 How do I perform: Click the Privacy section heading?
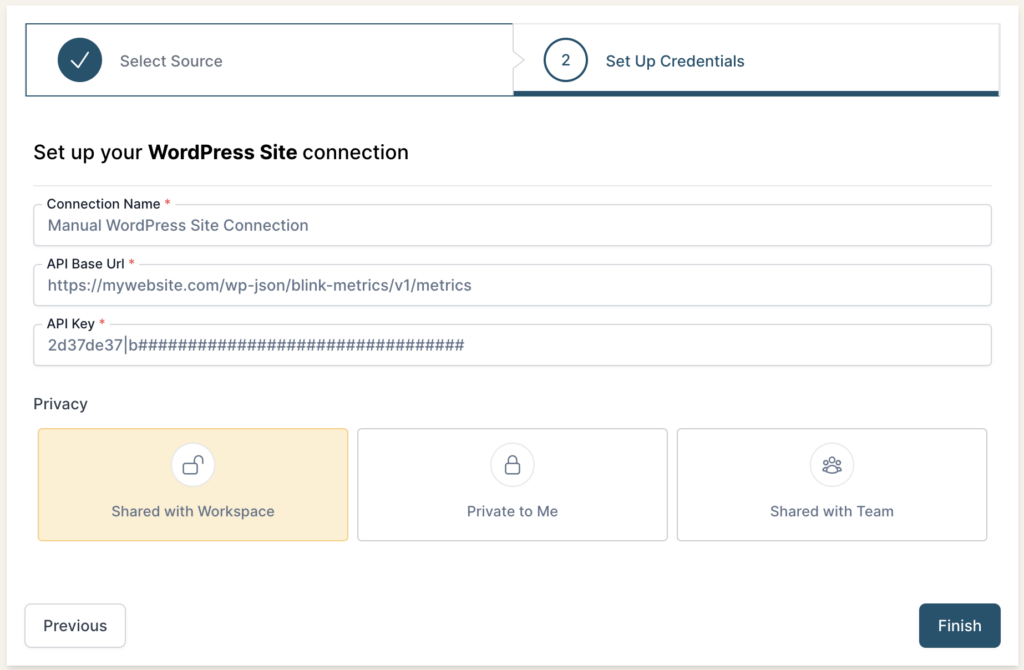pyautogui.click(x=60, y=404)
